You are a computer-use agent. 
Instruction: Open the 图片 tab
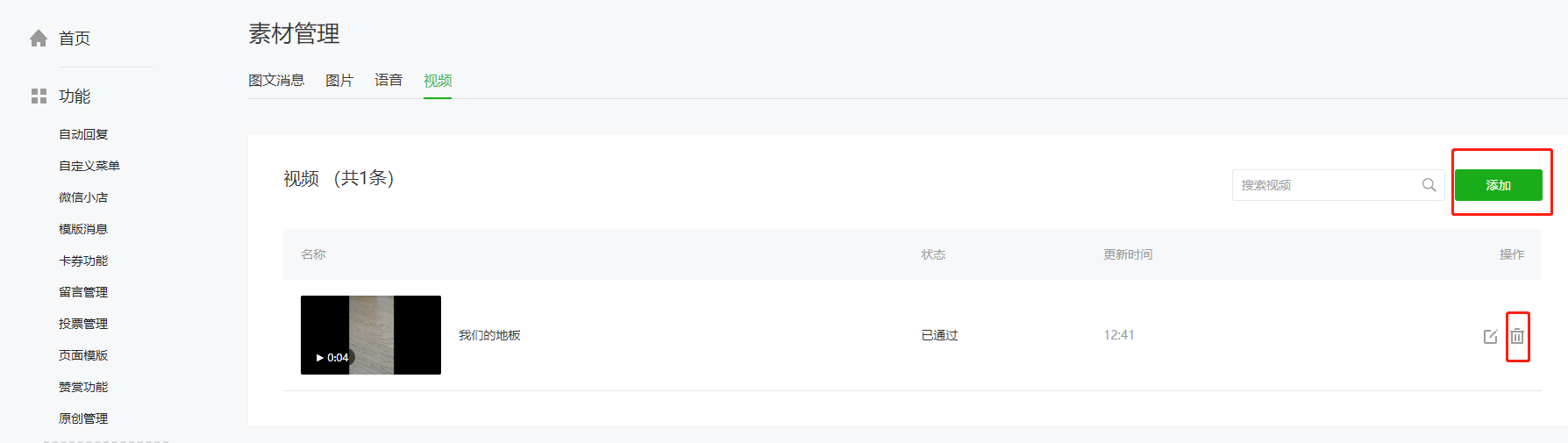pyautogui.click(x=339, y=81)
